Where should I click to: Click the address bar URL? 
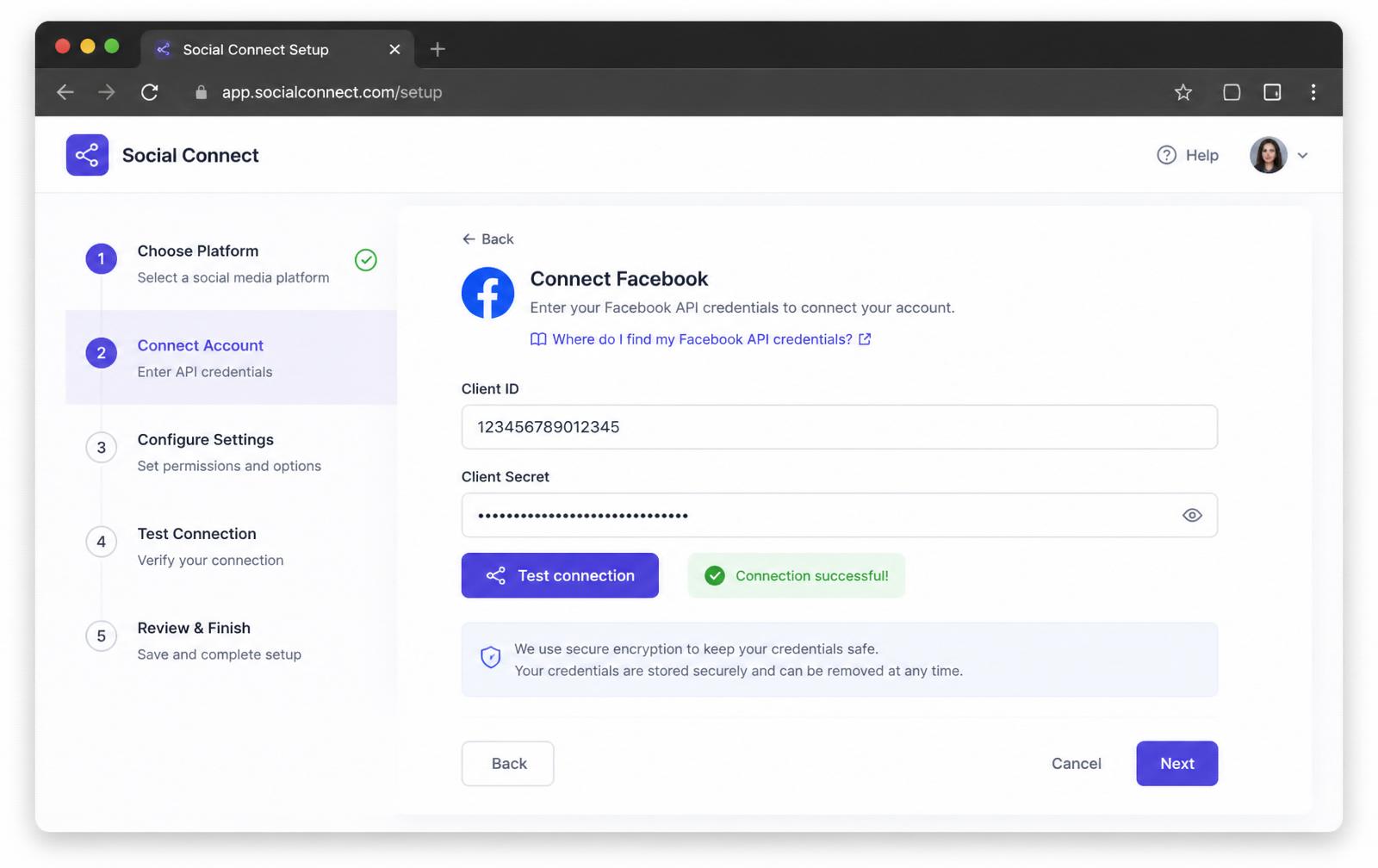(332, 92)
